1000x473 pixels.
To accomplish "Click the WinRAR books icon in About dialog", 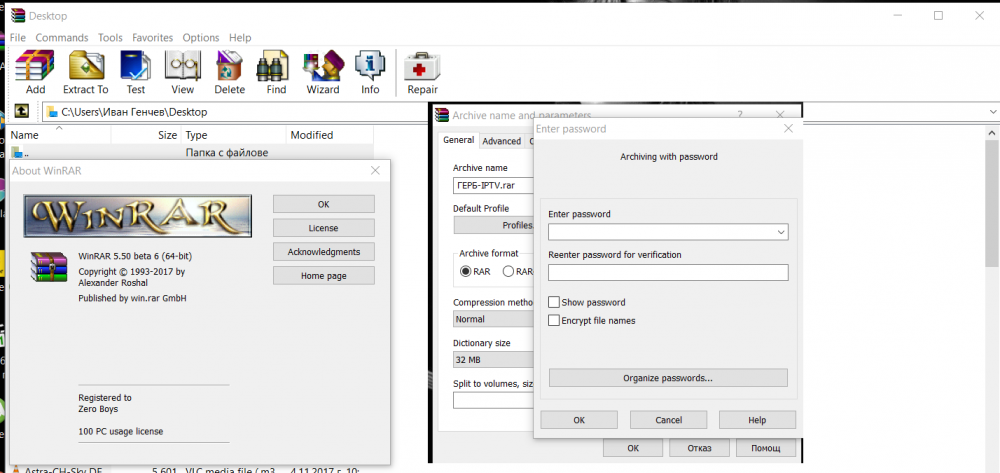I will 48,267.
